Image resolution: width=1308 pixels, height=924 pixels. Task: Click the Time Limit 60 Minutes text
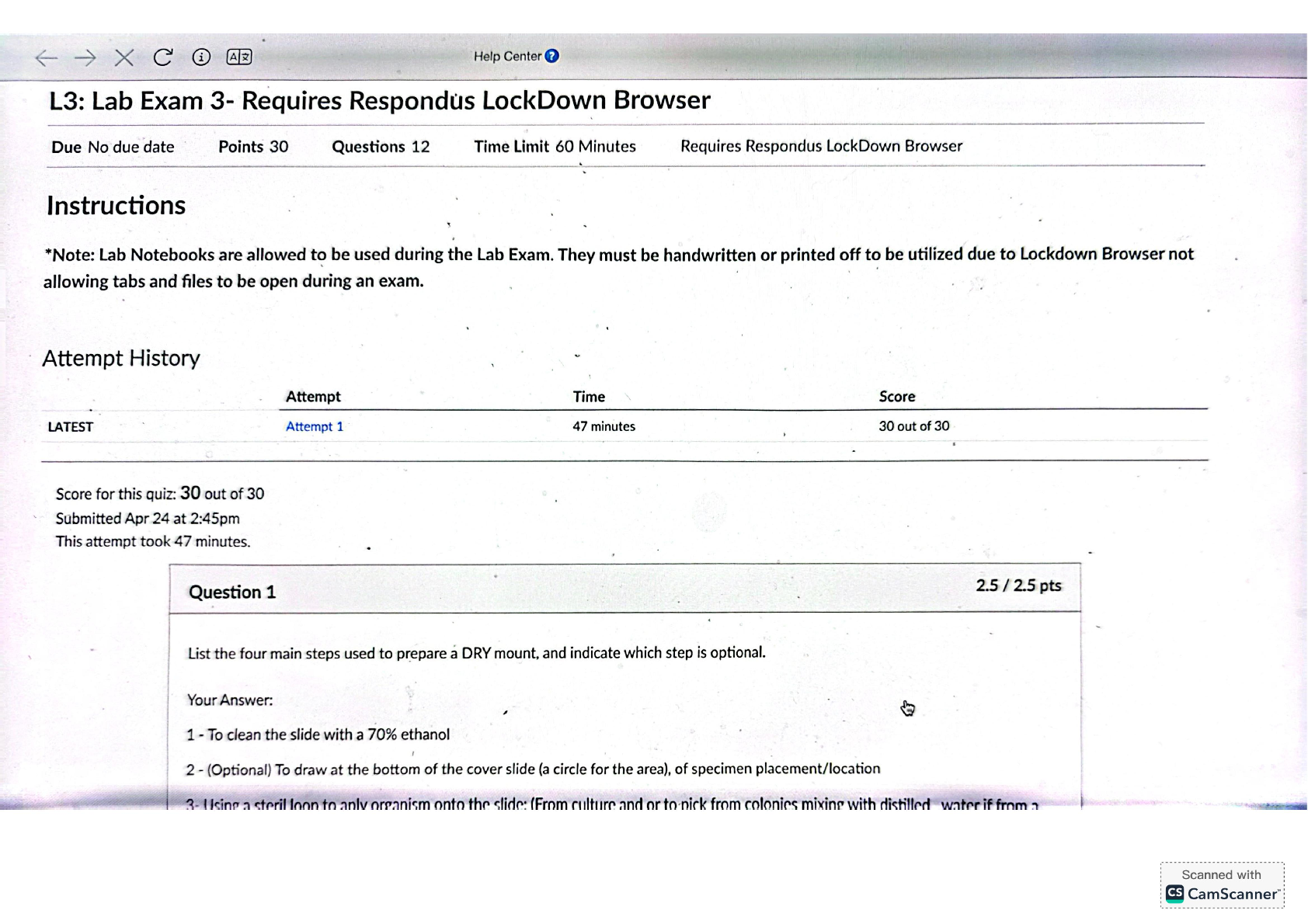point(555,147)
